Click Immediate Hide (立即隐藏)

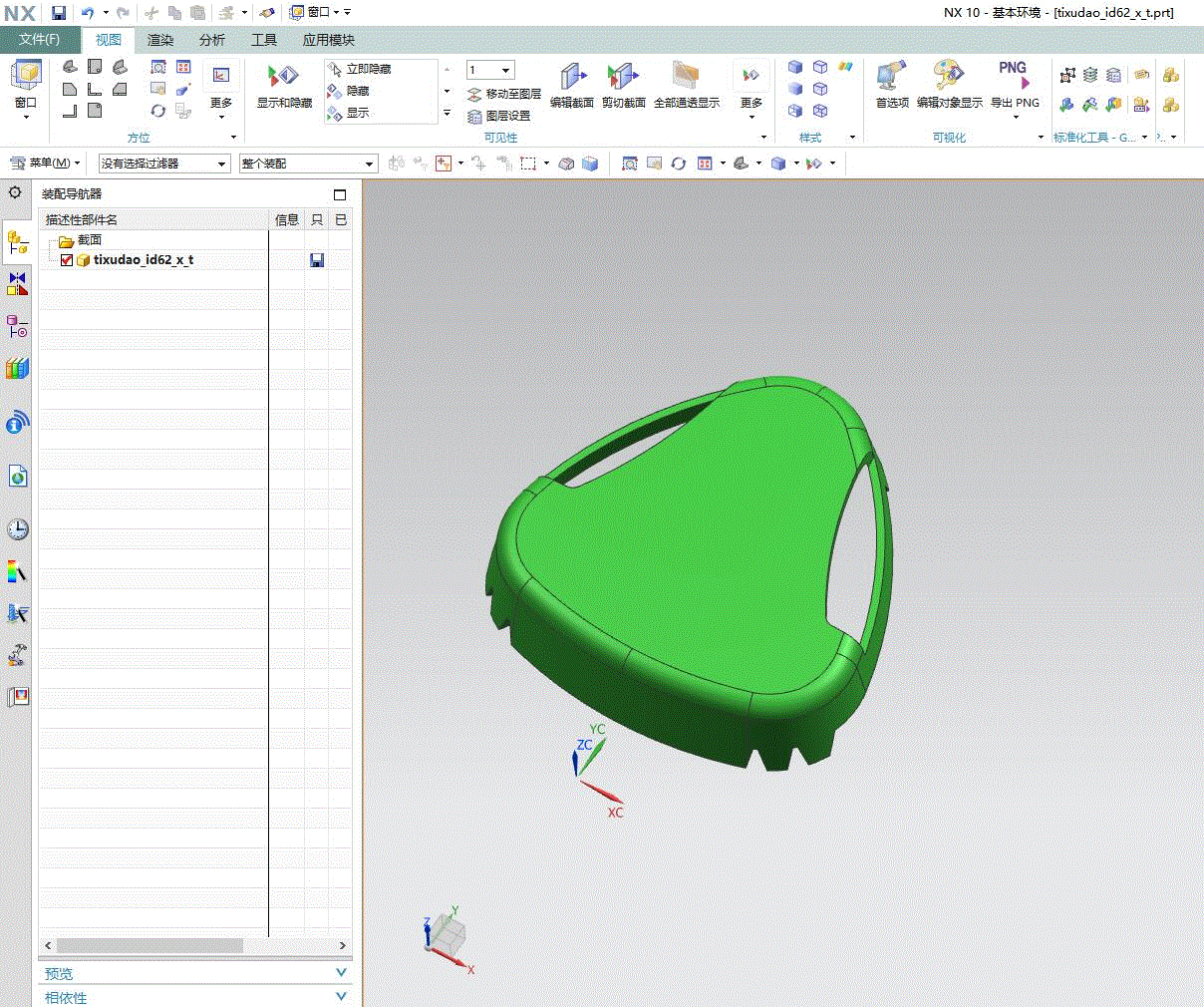click(360, 69)
